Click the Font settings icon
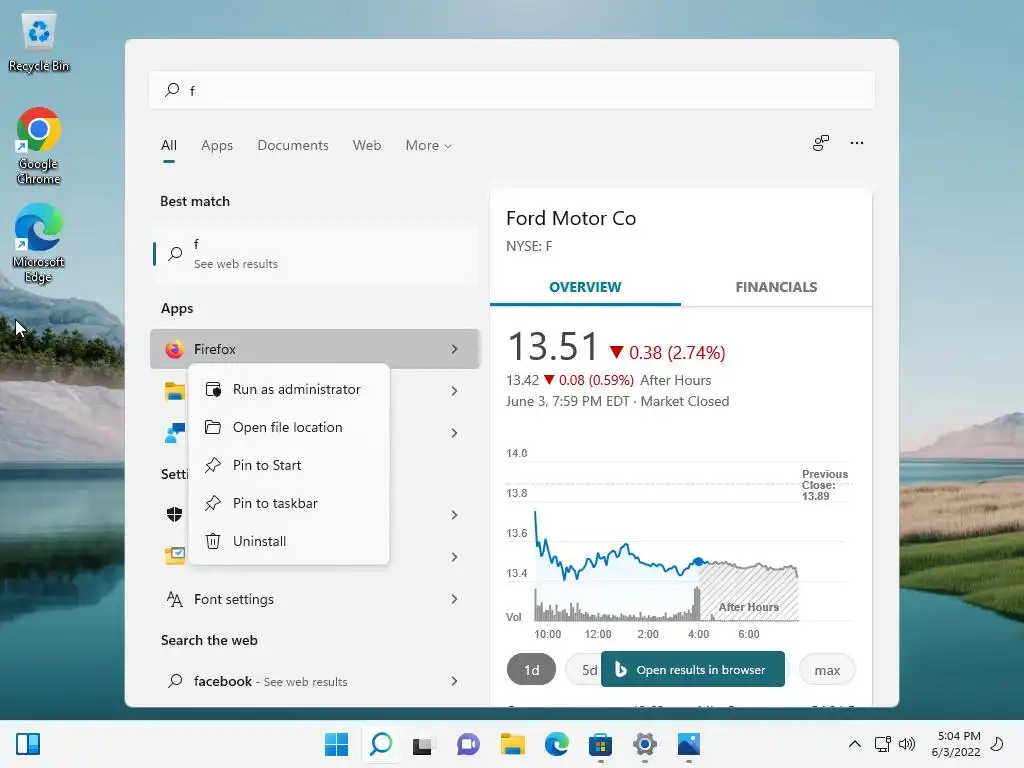Viewport: 1024px width, 768px height. [174, 599]
